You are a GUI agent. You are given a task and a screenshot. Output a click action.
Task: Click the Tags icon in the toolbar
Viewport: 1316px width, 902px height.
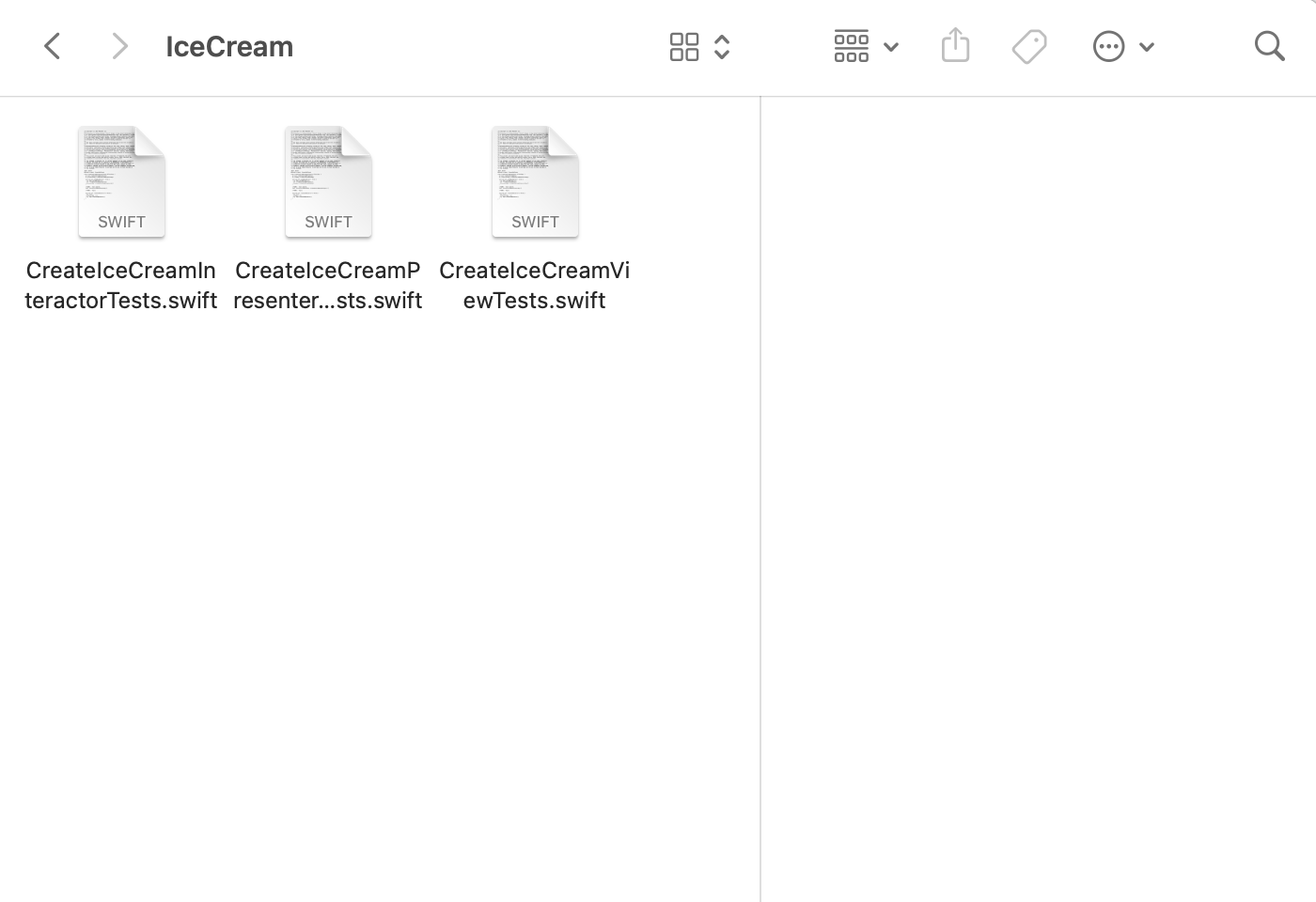[1028, 46]
